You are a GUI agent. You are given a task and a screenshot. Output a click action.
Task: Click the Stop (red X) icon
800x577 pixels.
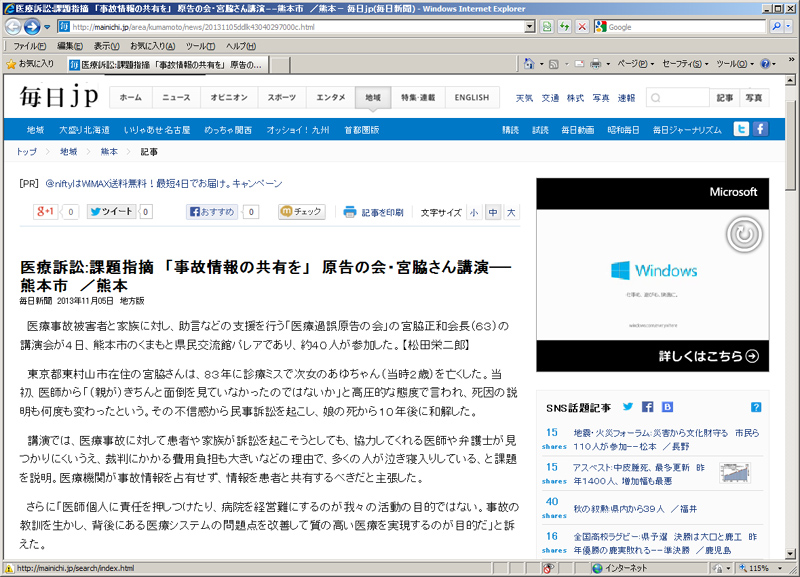pos(582,27)
